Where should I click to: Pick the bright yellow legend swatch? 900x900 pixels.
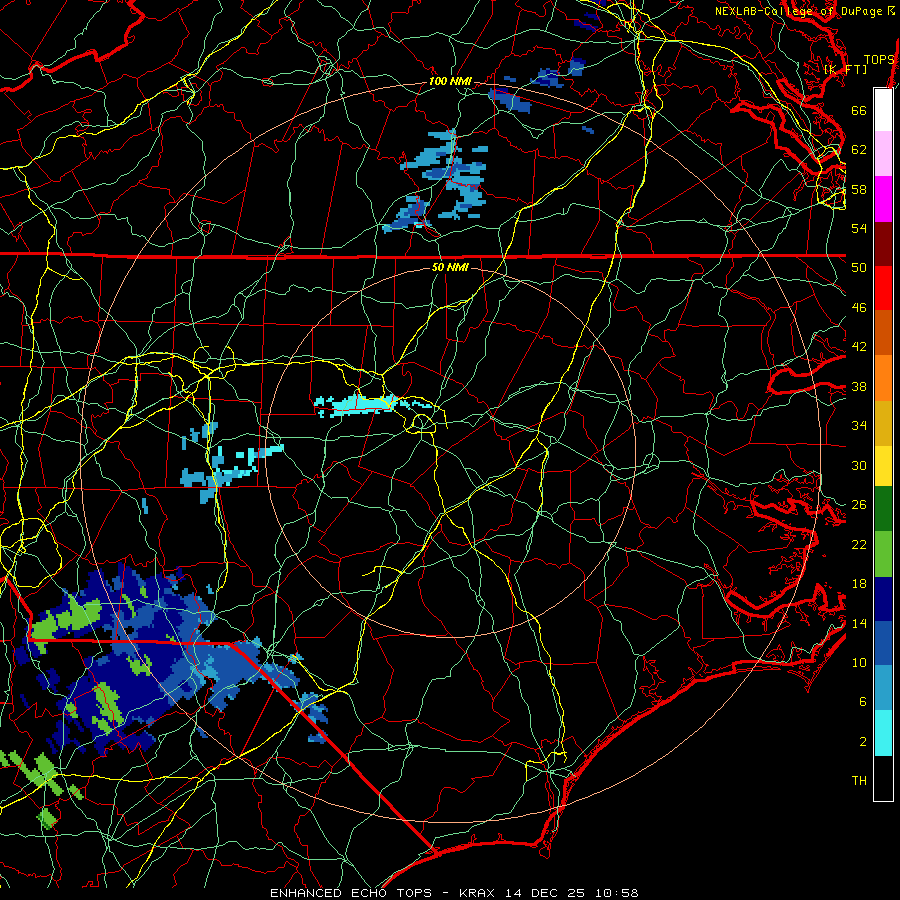click(x=883, y=467)
